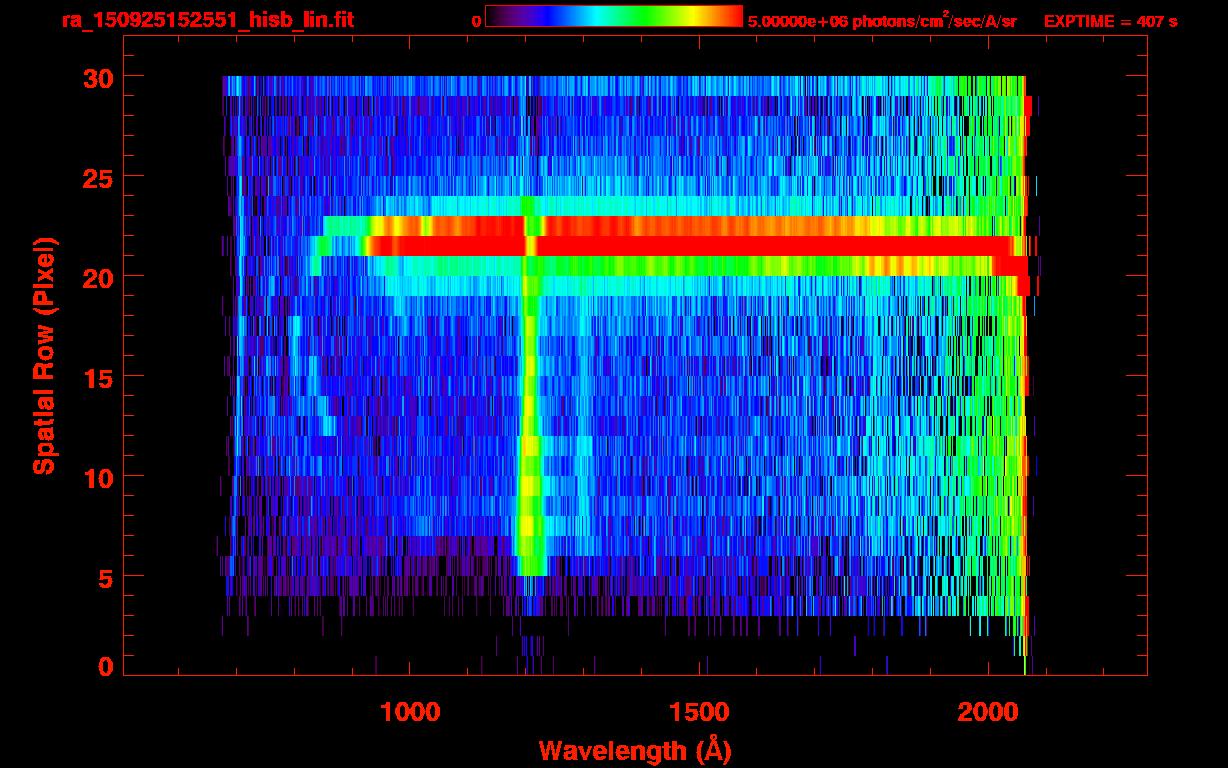Screen dimensions: 1228x768
Task: Click the 1500 wavelength tick label
Action: click(698, 712)
